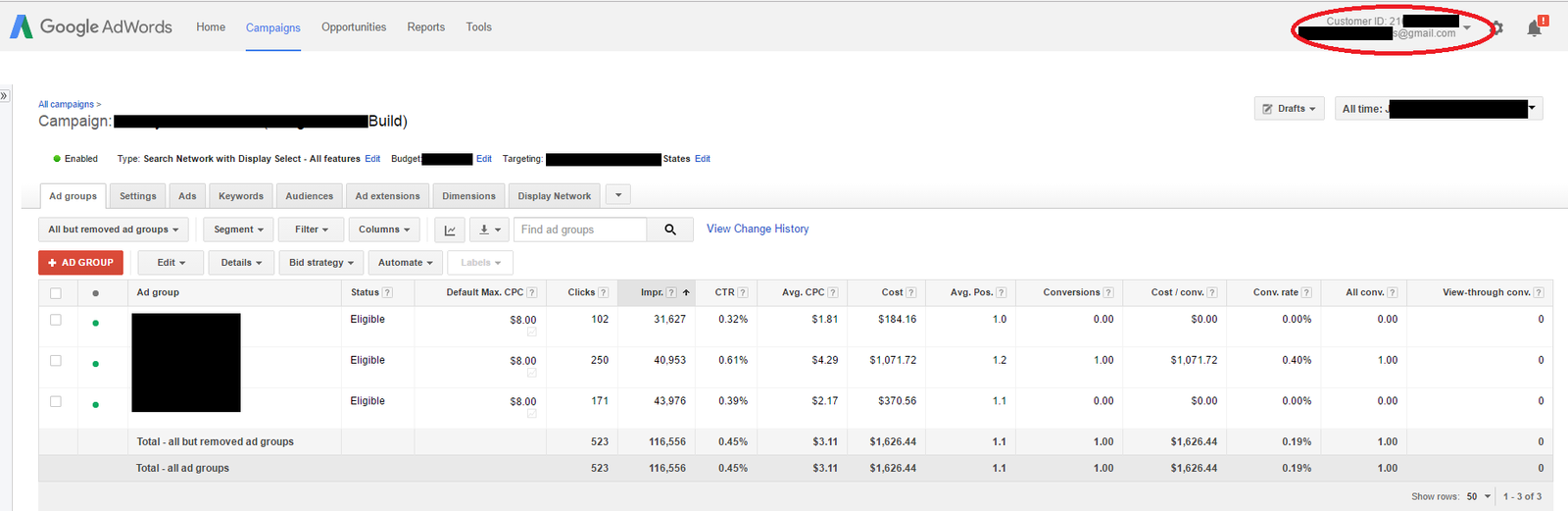The height and width of the screenshot is (511, 1568).
Task: Toggle the select-all header checkbox
Action: 56,293
